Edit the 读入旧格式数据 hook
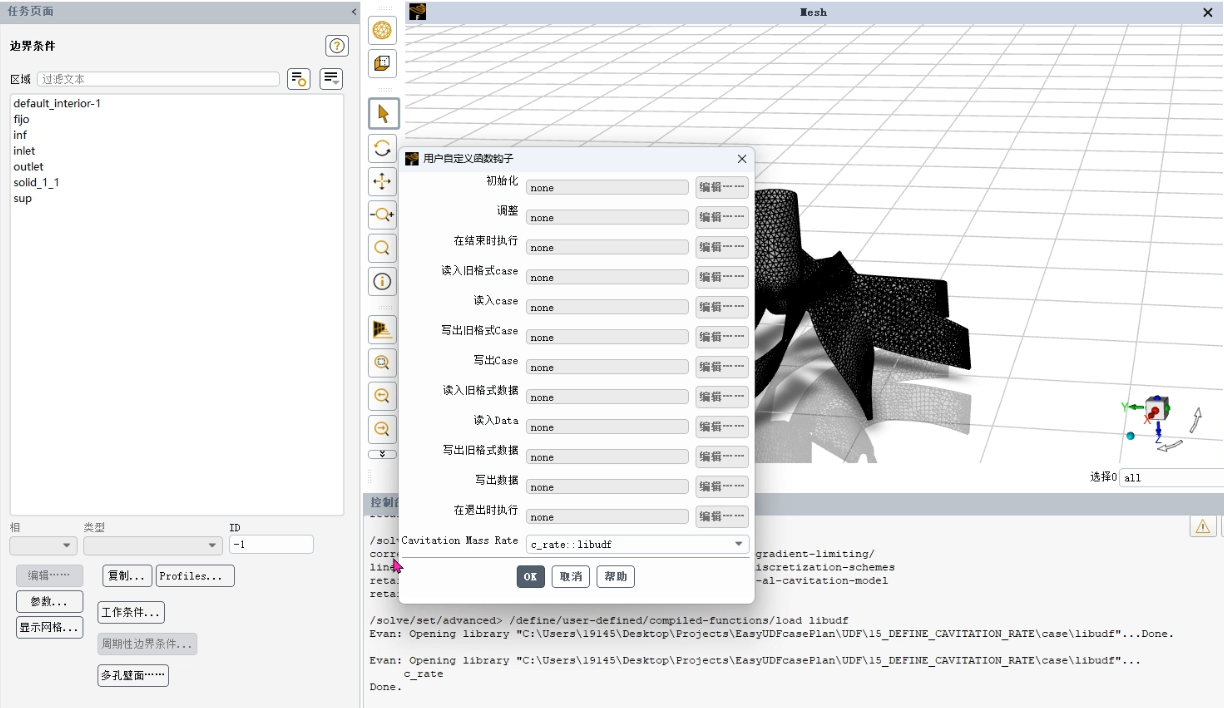Image resolution: width=1224 pixels, height=708 pixels. coord(722,397)
